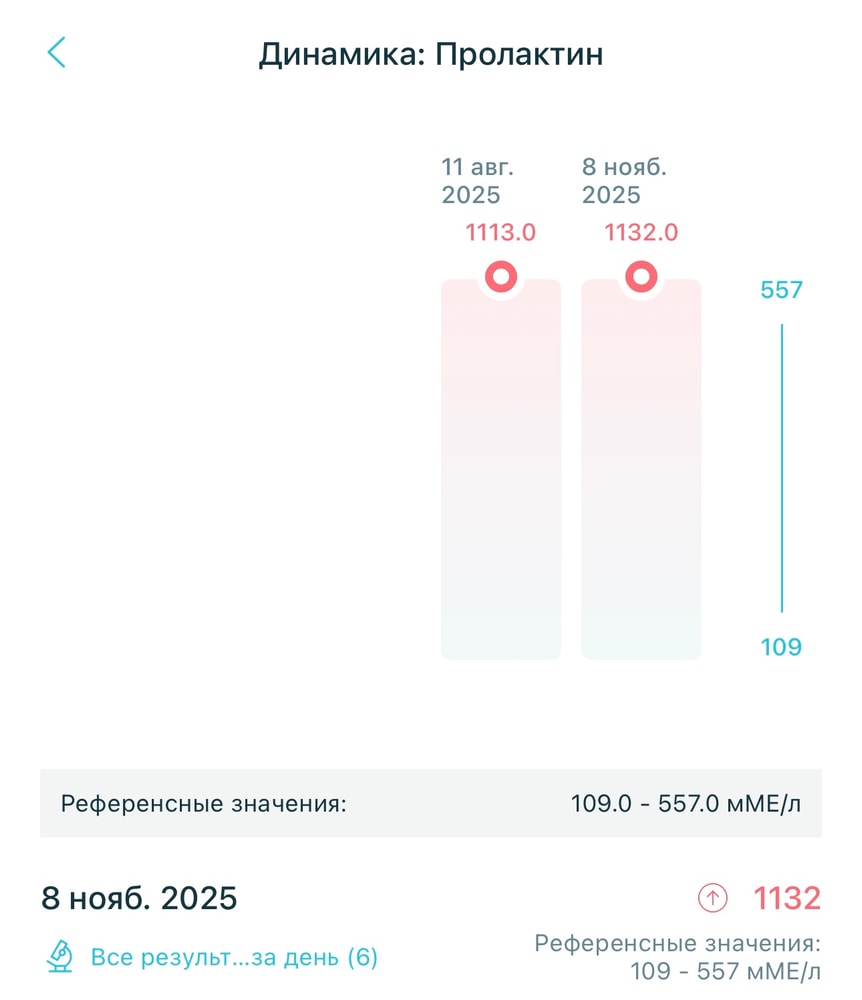Click the microscope icon near all results
This screenshot has height=1000, width=862.
point(60,957)
